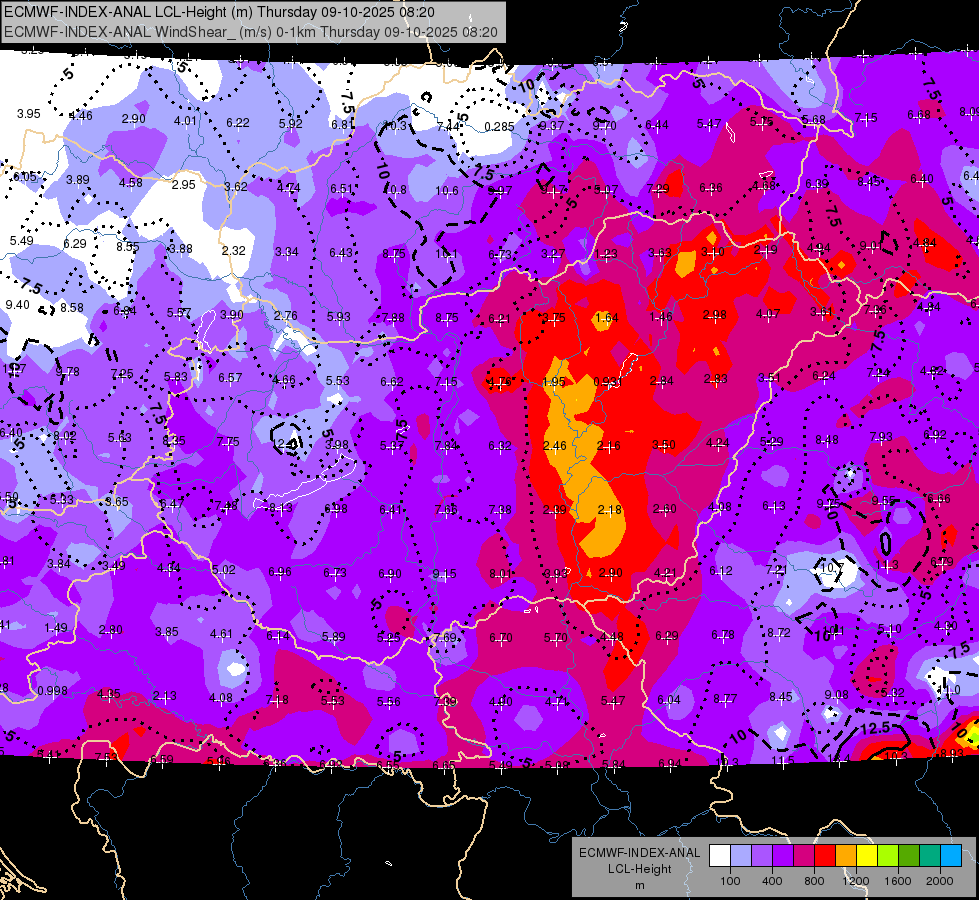Viewport: 979px width, 900px height.
Task: Click the wind shear value 2.18
Action: 609,510
